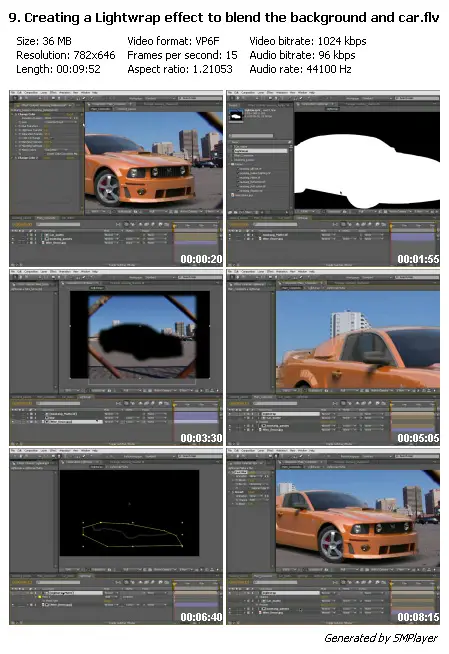This screenshot has width=449, height=654.
Task: Select the first thumbnail of the orange Mustang front view
Action: [x=116, y=178]
